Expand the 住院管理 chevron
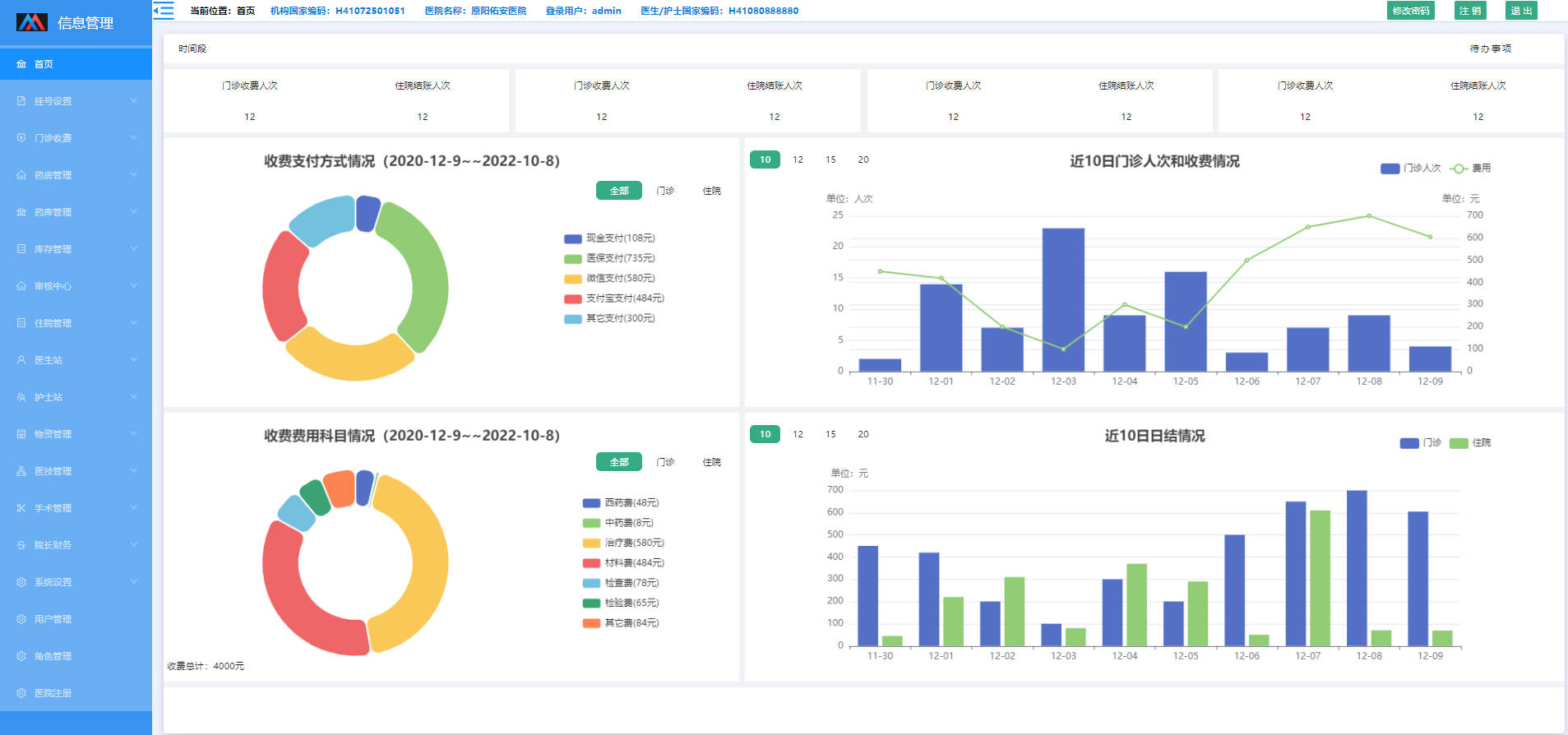 click(x=134, y=323)
